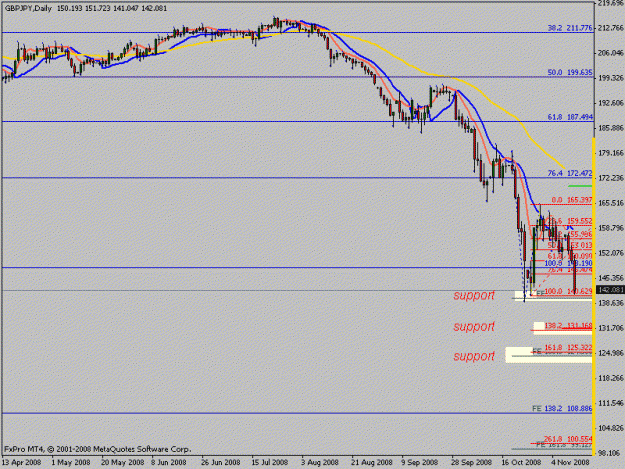Click price axis value 206.046
This screenshot has height=469, width=625.
coord(611,53)
